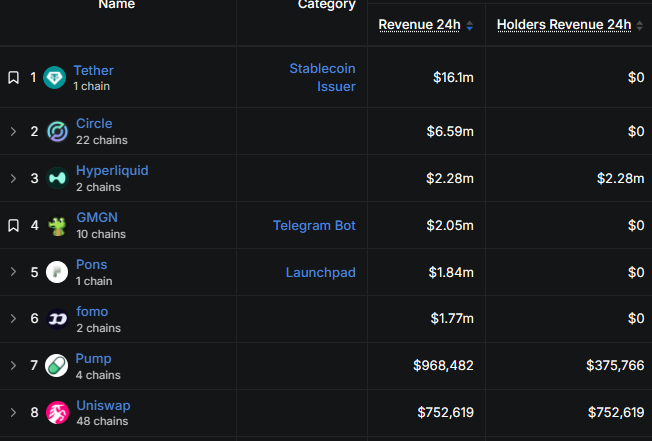The height and width of the screenshot is (441, 652).
Task: Select Tether's $16.1m revenue cell
Action: pyautogui.click(x=453, y=77)
